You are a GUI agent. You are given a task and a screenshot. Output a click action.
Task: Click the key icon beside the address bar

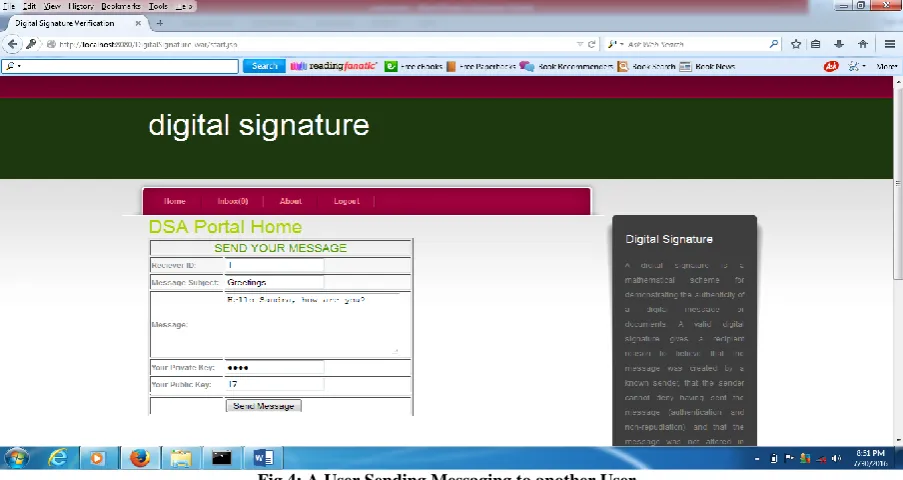[31, 44]
